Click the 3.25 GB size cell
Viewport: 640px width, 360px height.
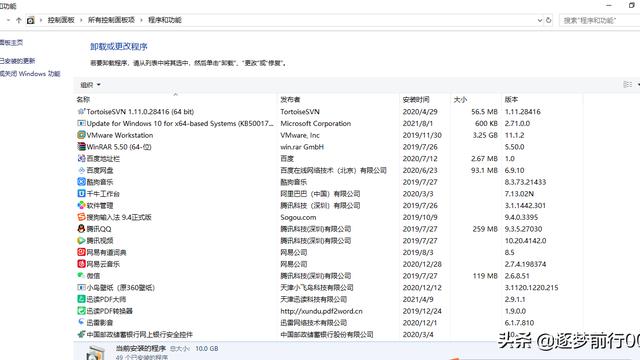point(485,135)
